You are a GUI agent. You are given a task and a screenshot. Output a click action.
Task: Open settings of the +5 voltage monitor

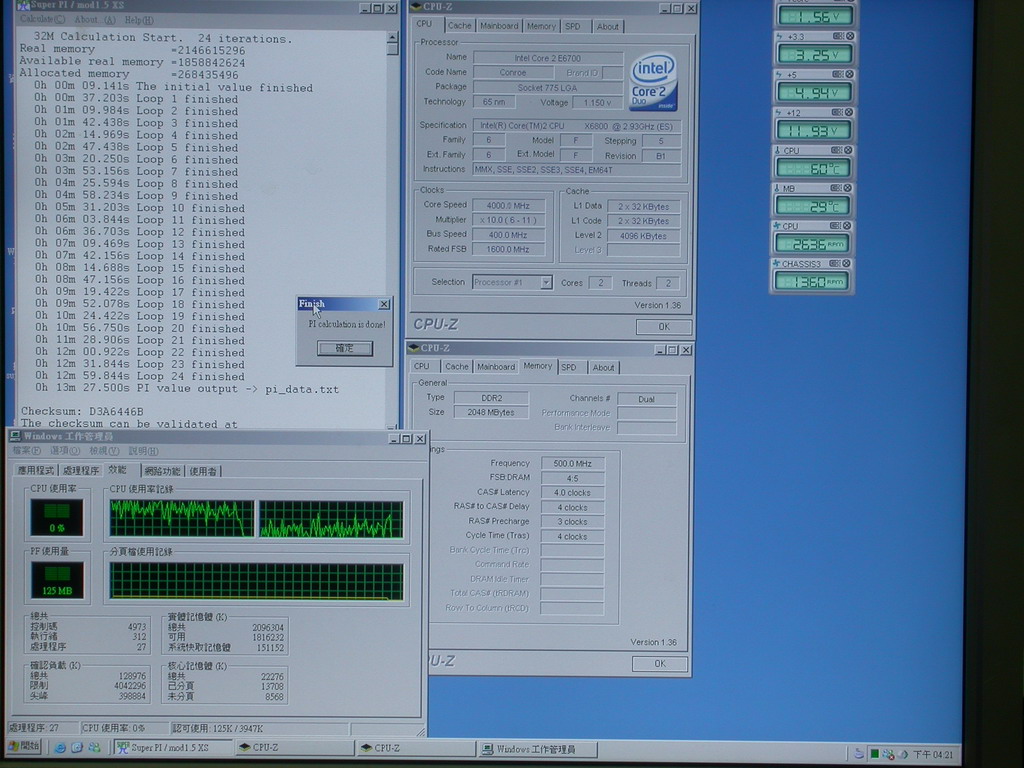coord(837,74)
